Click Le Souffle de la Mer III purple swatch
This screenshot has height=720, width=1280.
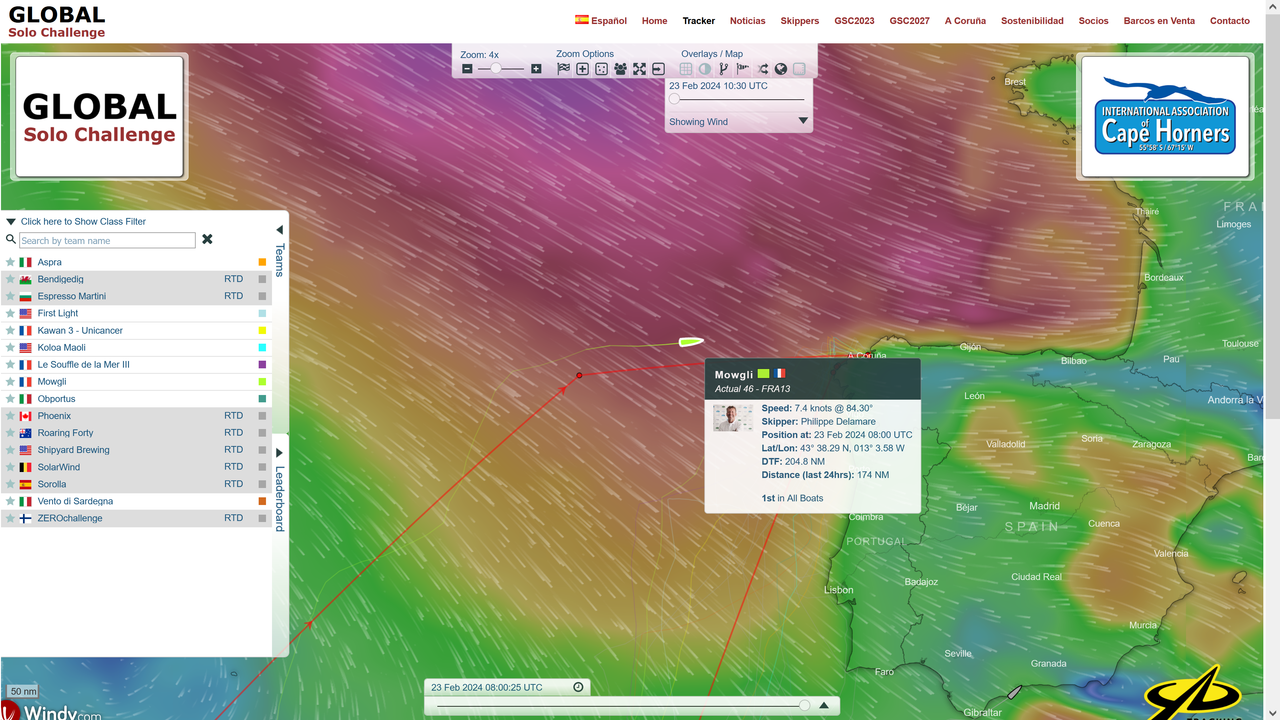point(262,365)
